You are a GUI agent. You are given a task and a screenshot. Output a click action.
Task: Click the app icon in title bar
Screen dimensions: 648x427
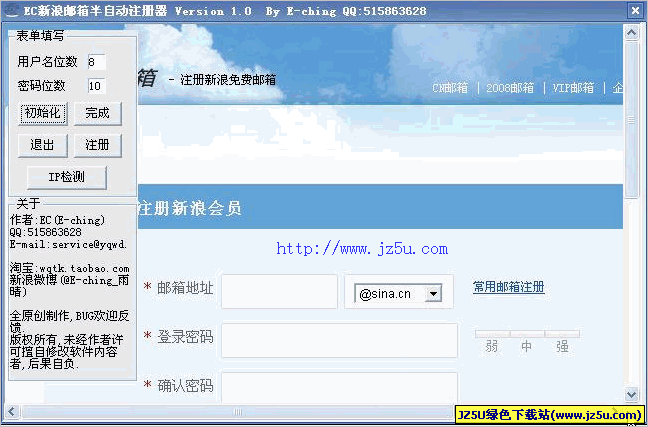(x=12, y=10)
